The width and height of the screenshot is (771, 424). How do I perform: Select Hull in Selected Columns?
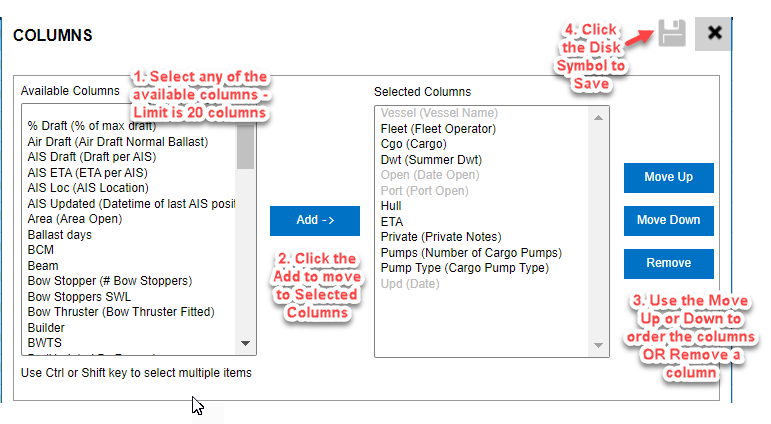pyautogui.click(x=391, y=206)
